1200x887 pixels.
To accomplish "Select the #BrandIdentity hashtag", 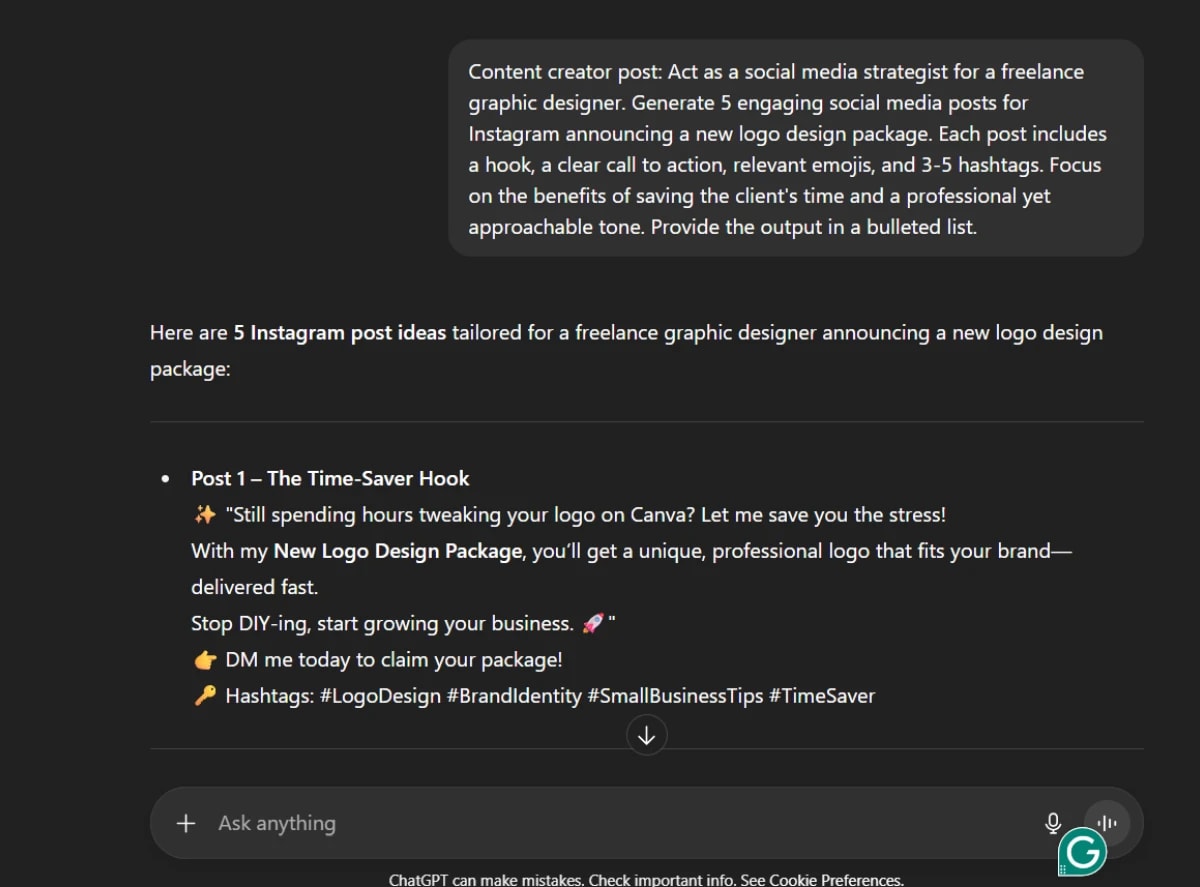I will pos(513,695).
